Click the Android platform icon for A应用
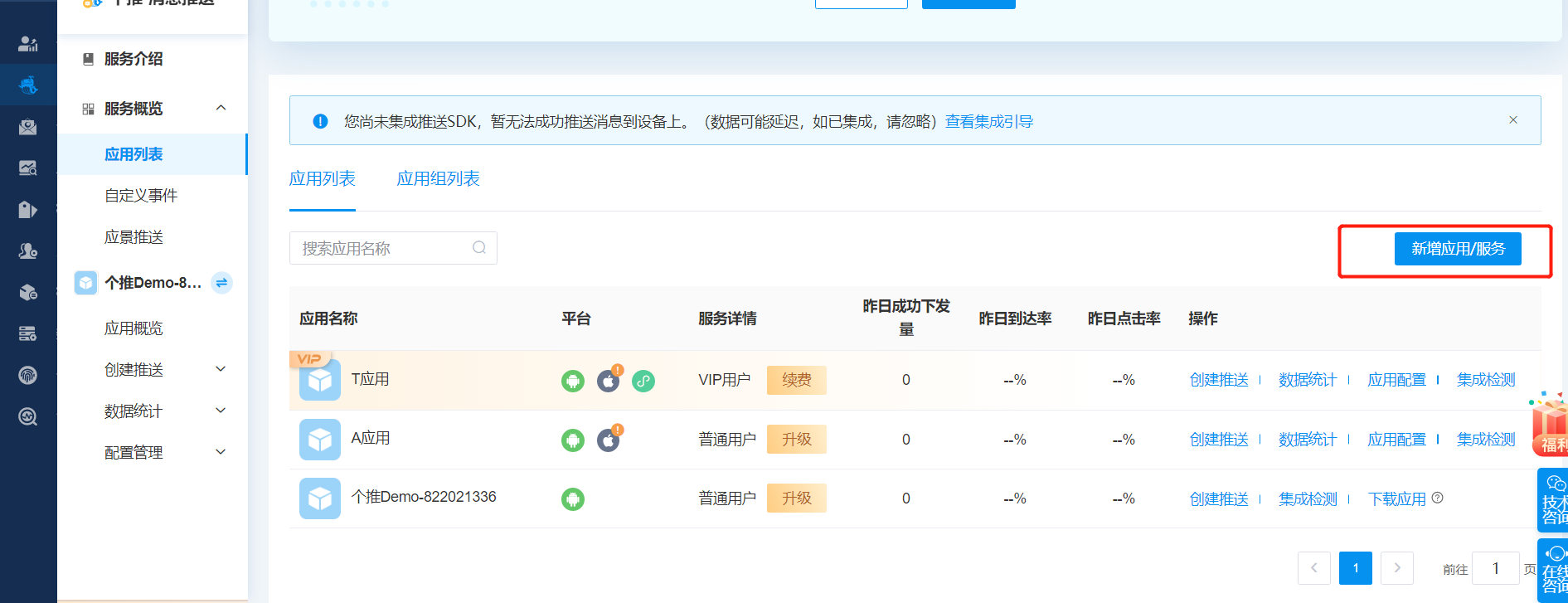1568x603 pixels. coord(573,440)
